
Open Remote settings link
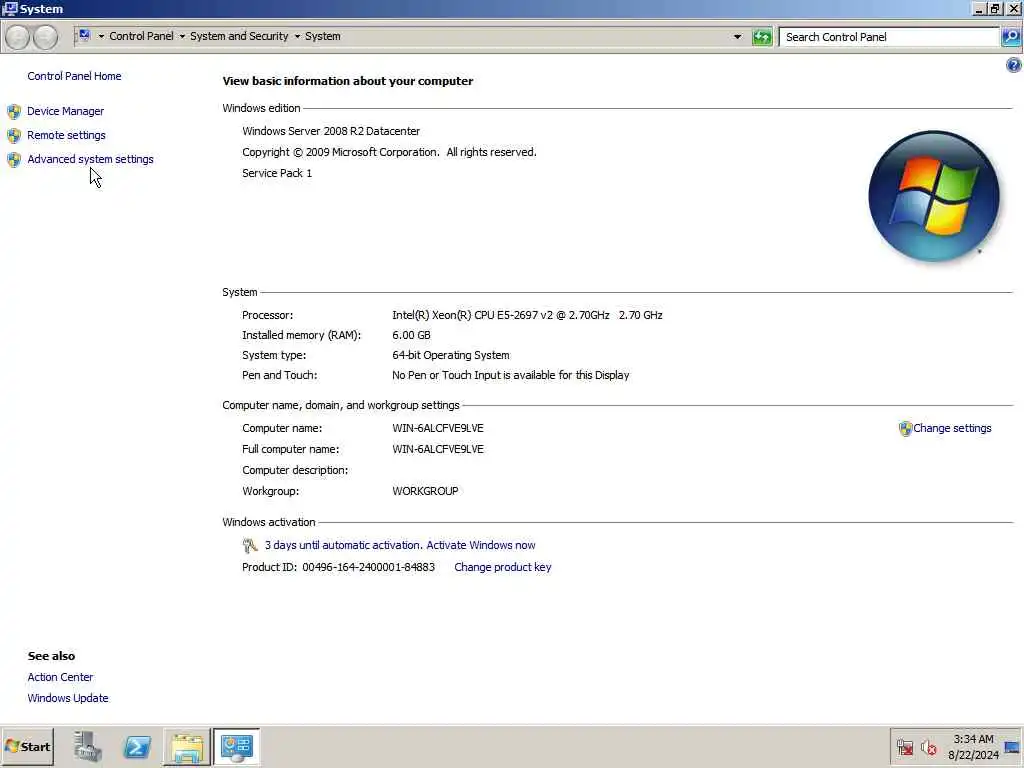[x=66, y=135]
